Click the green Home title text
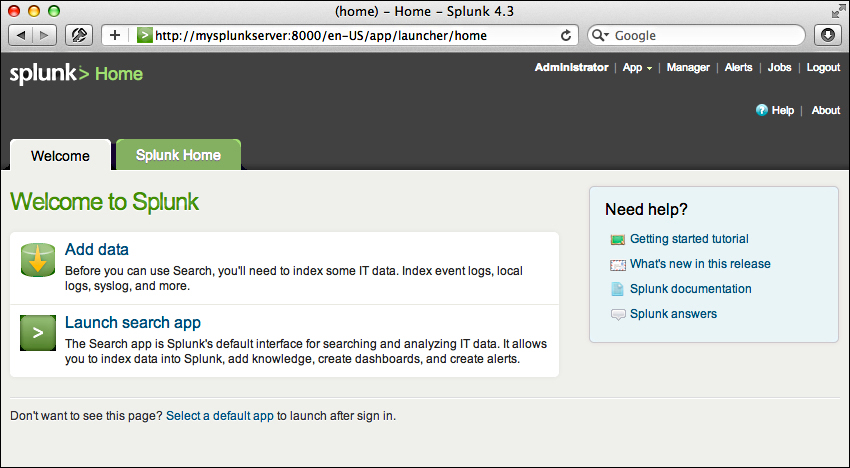 point(119,74)
